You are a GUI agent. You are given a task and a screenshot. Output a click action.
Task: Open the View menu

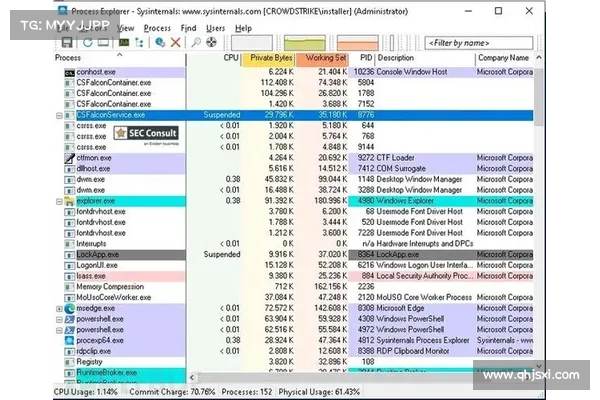pos(126,28)
